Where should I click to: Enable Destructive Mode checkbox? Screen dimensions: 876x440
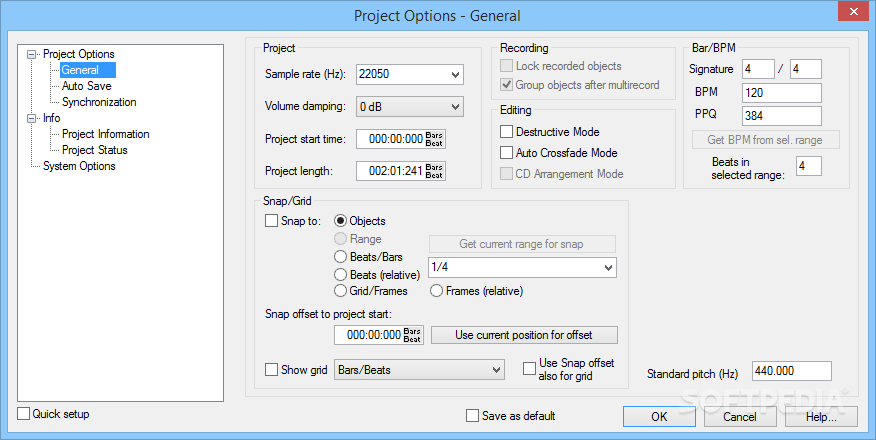506,132
